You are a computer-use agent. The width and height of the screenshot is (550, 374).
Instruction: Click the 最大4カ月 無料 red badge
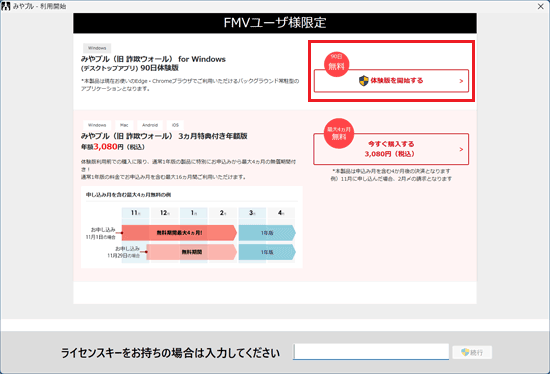pos(339,133)
